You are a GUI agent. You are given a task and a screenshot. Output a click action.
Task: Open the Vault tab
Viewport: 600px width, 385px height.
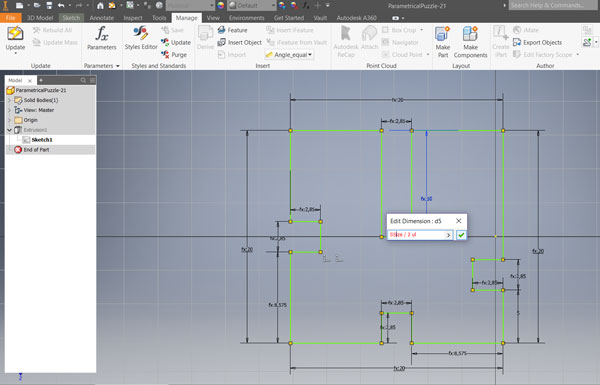[x=320, y=18]
